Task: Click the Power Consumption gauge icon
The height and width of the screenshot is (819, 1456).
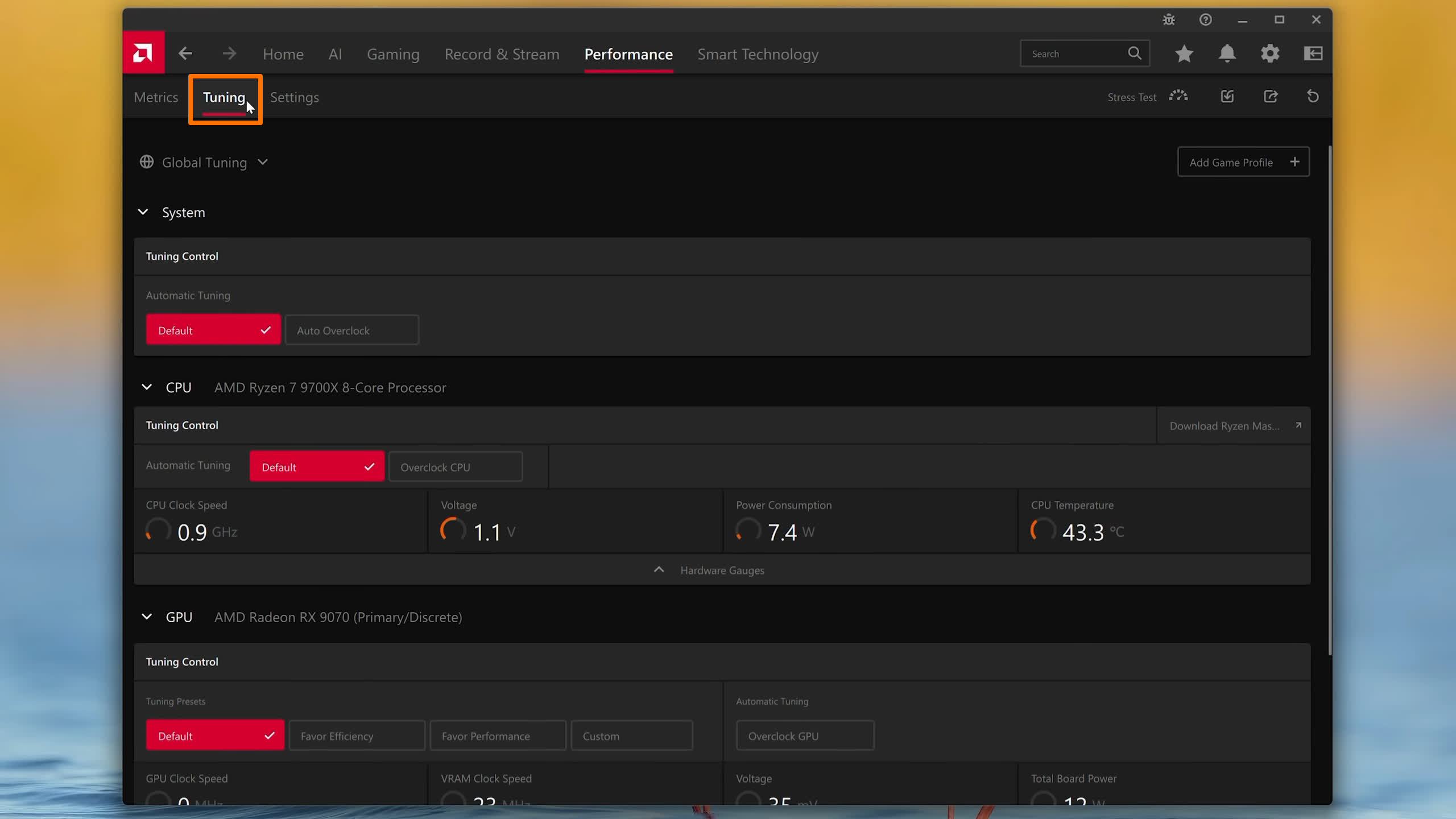Action: [748, 530]
